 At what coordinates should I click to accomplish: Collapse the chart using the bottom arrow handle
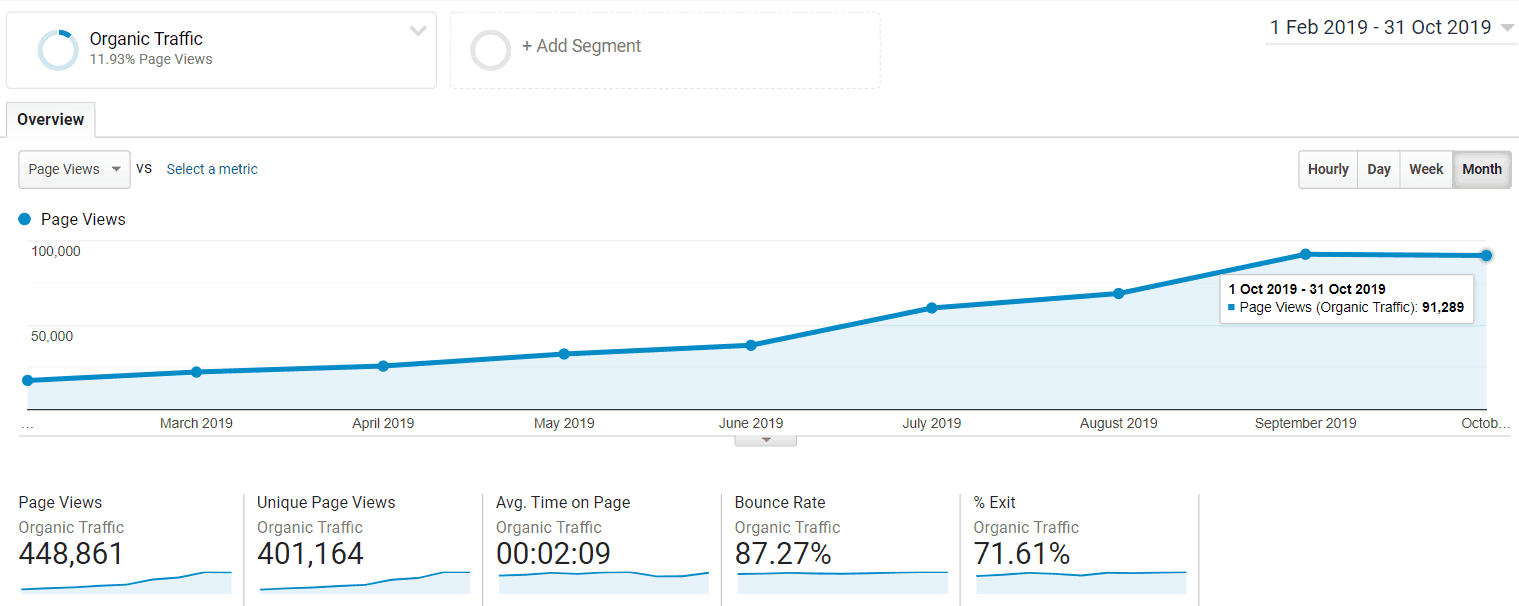coord(766,440)
